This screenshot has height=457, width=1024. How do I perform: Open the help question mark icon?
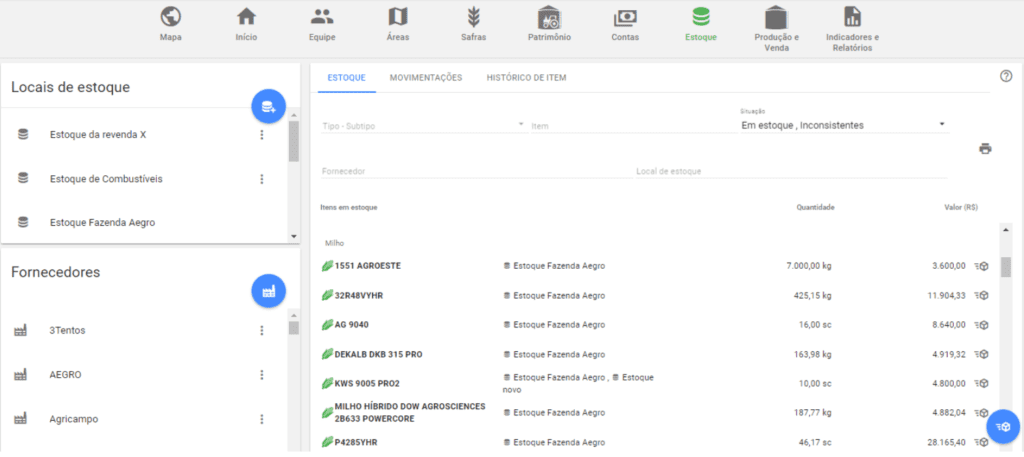(1006, 76)
